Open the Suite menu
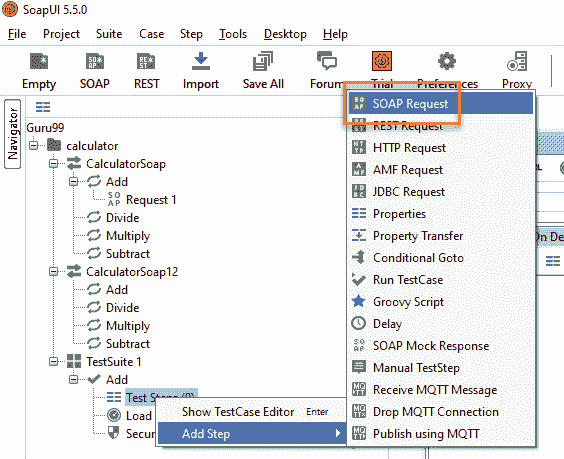 (109, 34)
